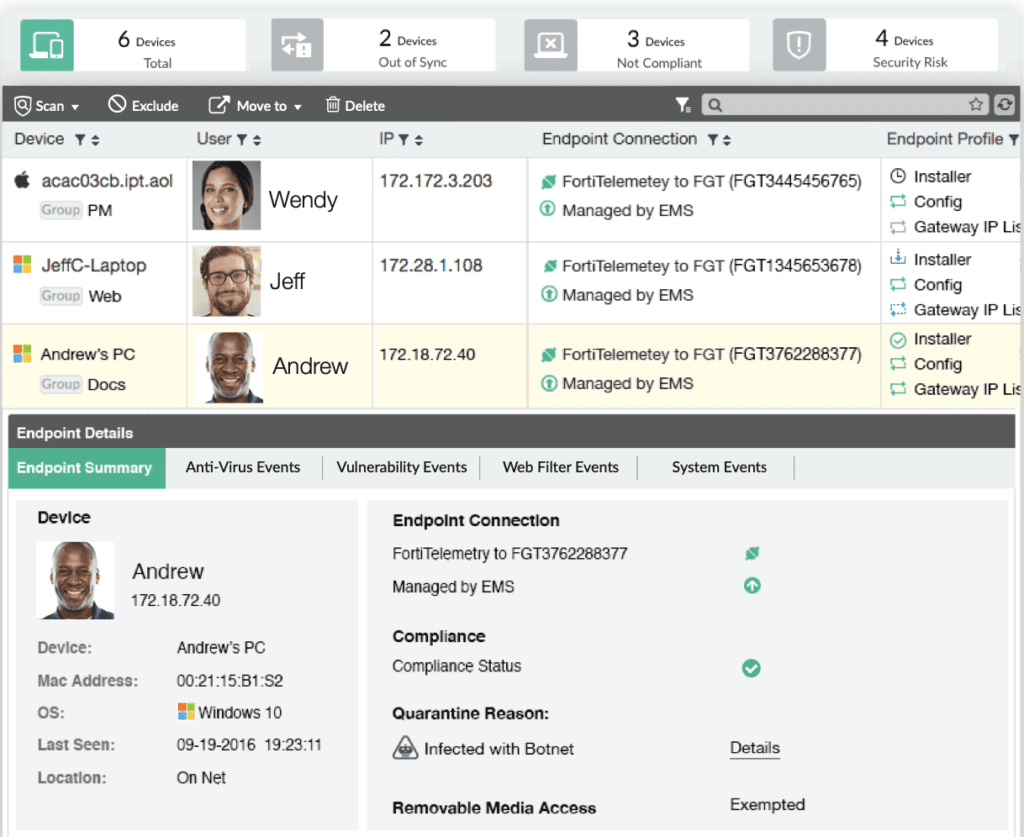Click FortiTelemetry icon for FGT1345653678

coord(550,266)
